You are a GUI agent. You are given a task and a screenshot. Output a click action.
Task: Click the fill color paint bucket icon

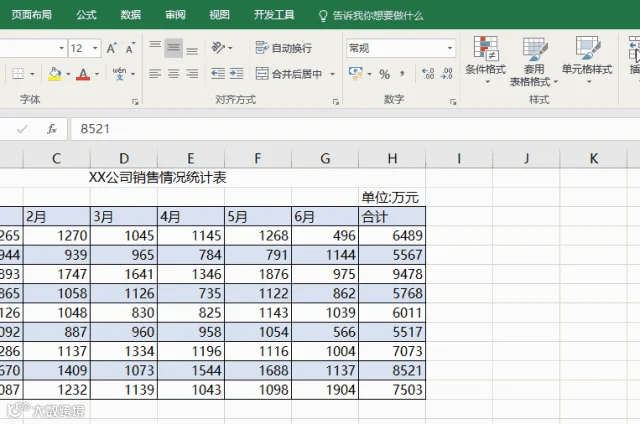(54, 74)
